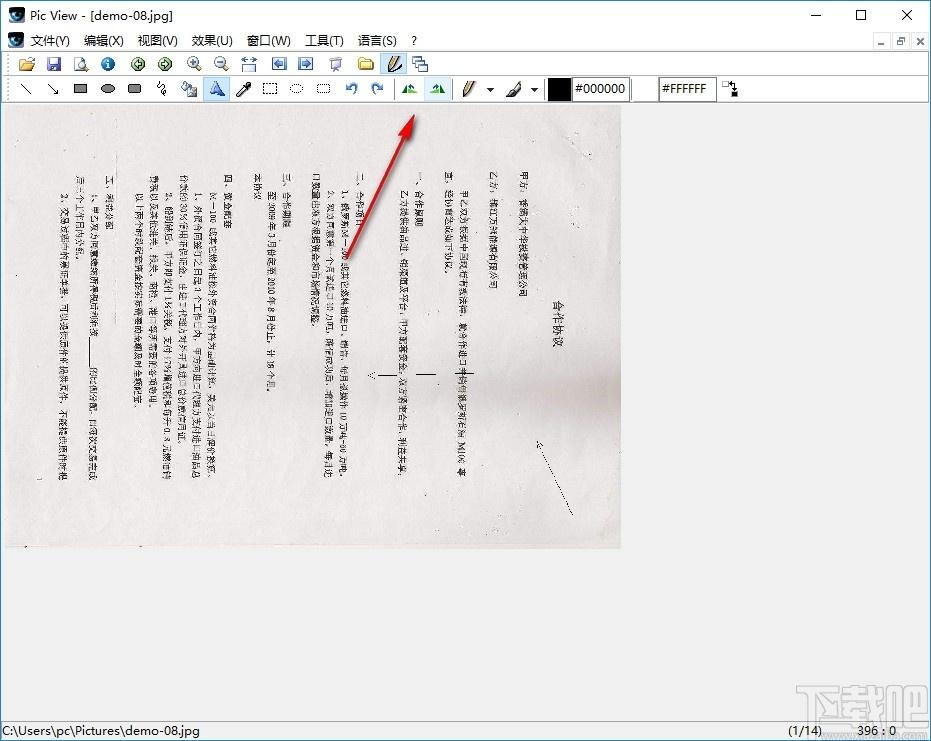Click the highlighted green triangles flip icon
This screenshot has width=931, height=741.
click(x=438, y=89)
